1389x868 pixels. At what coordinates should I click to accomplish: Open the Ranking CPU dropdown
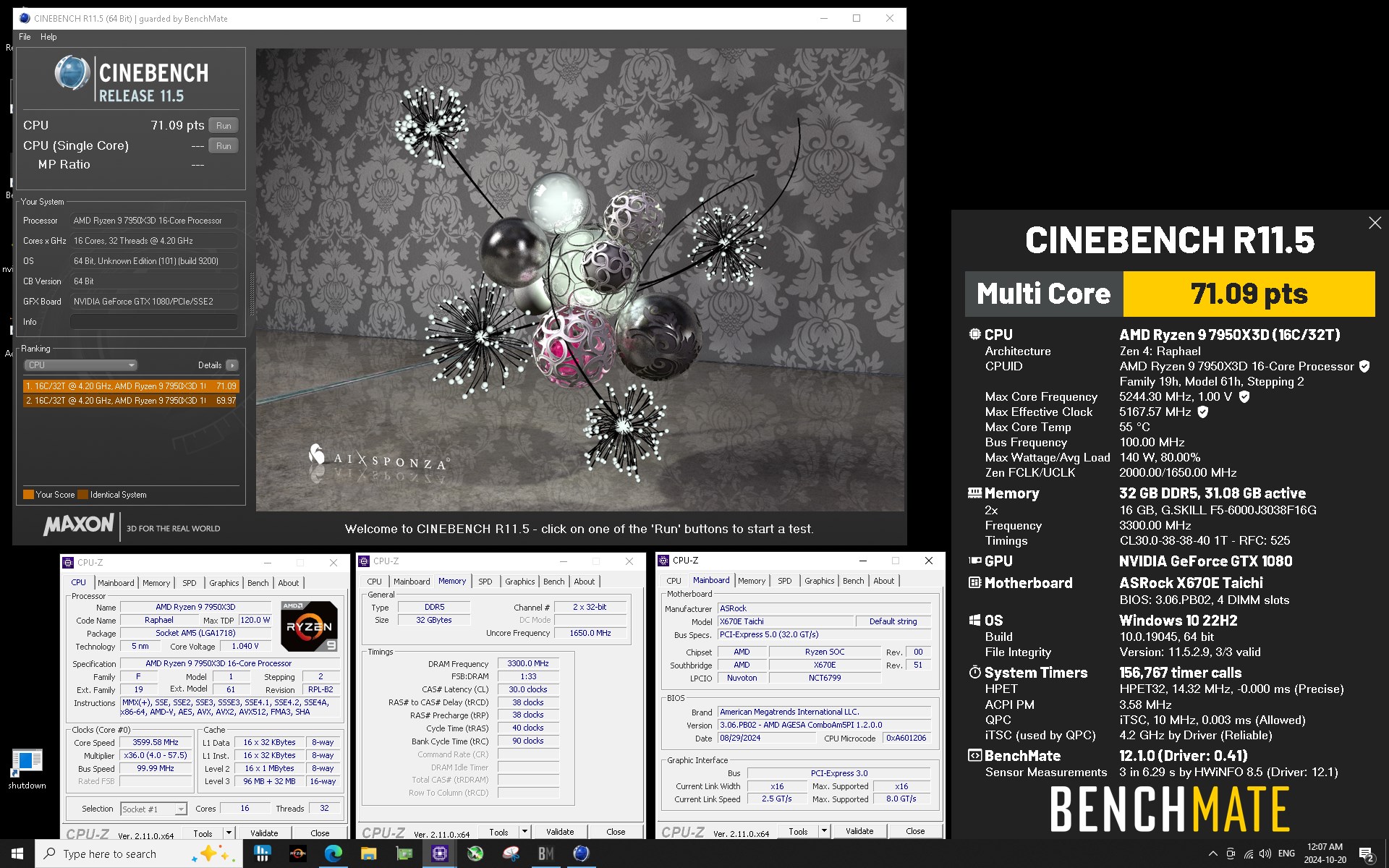click(80, 365)
